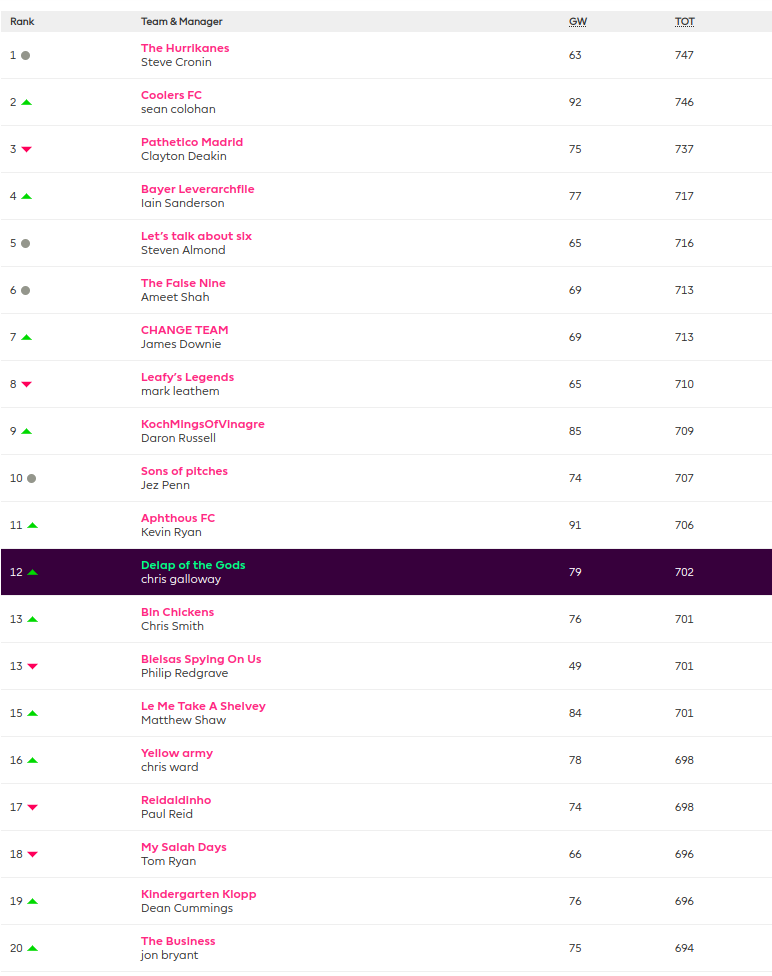
Task: Select Bielsas Spying On Us team
Action: (x=201, y=659)
